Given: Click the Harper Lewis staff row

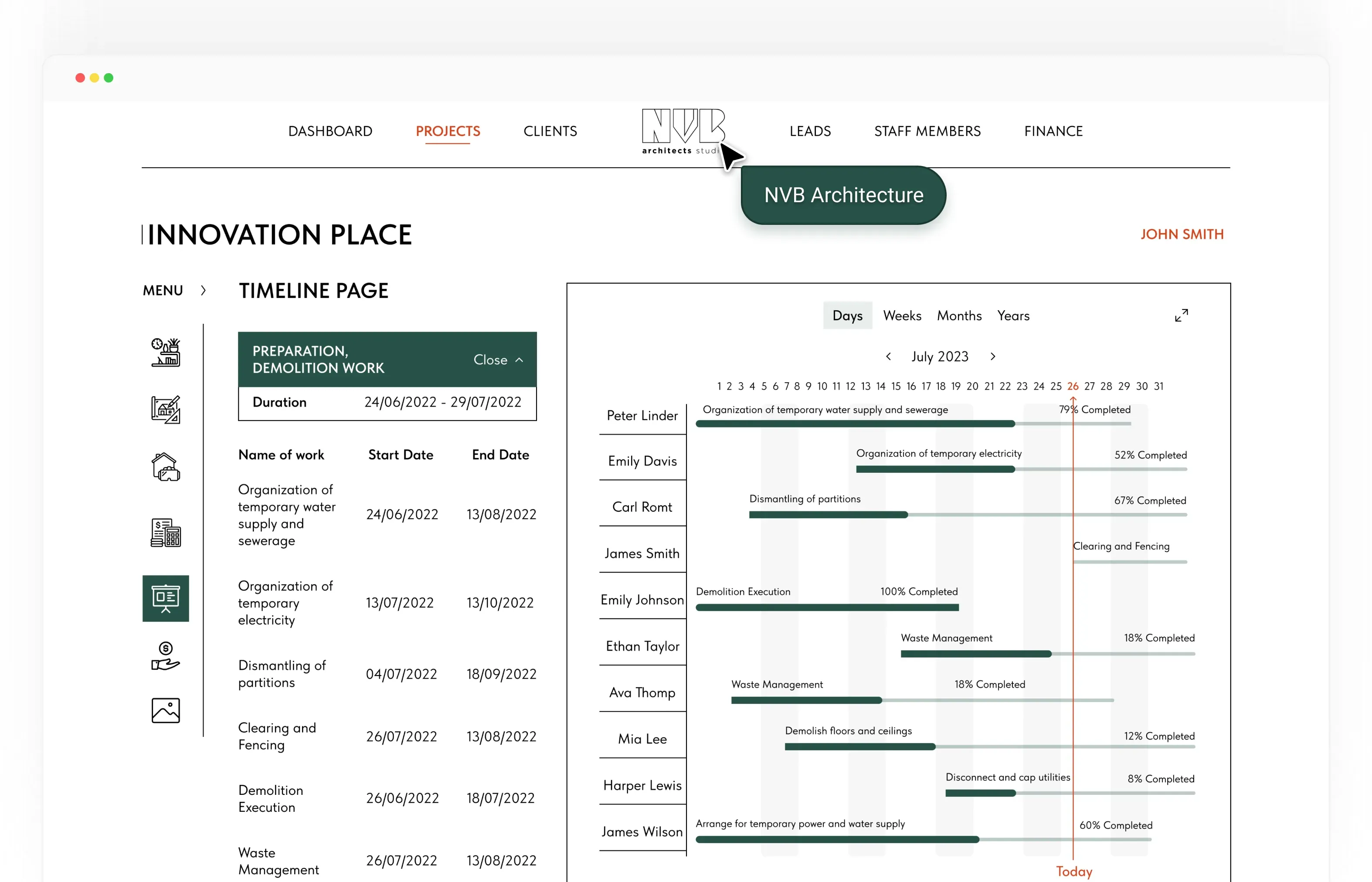Looking at the screenshot, I should pos(642,785).
